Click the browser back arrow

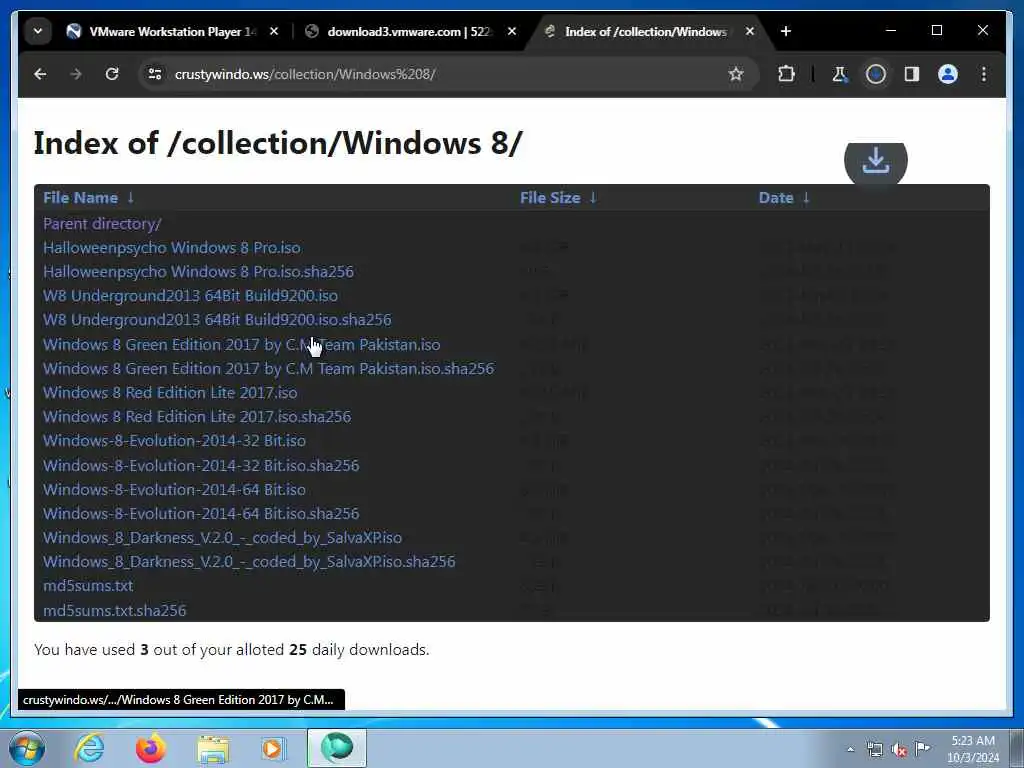(40, 74)
